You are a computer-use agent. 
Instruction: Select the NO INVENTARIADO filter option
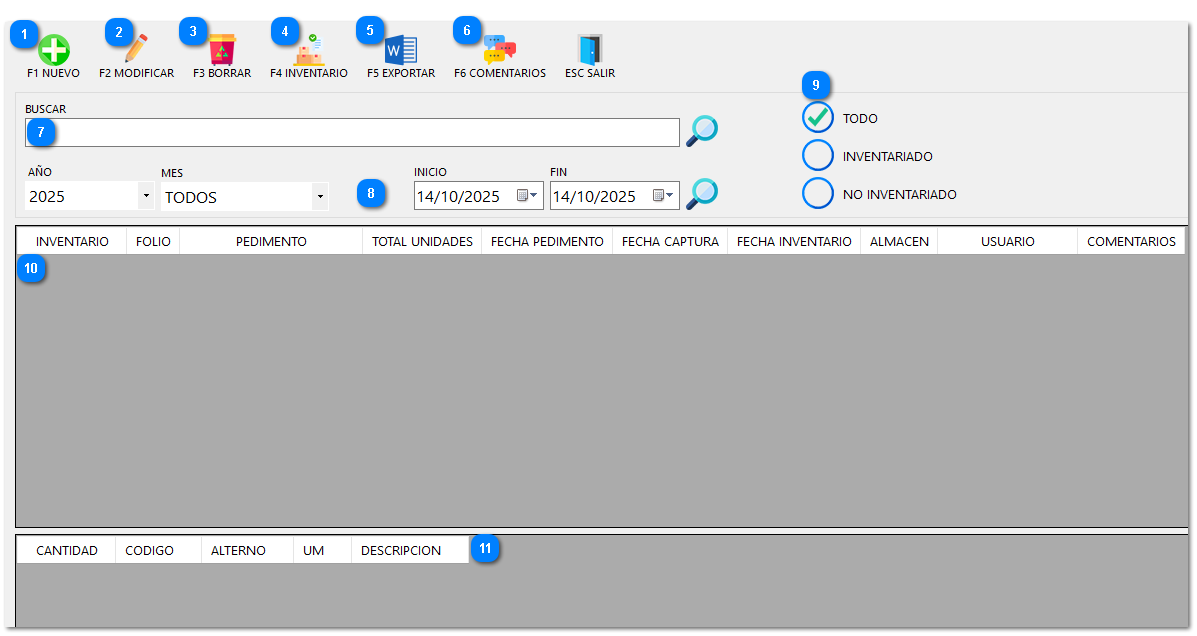pos(818,193)
